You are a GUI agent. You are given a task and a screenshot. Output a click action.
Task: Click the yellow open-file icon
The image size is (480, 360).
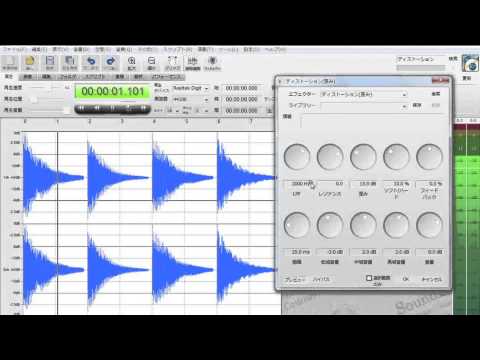[x=30, y=62]
